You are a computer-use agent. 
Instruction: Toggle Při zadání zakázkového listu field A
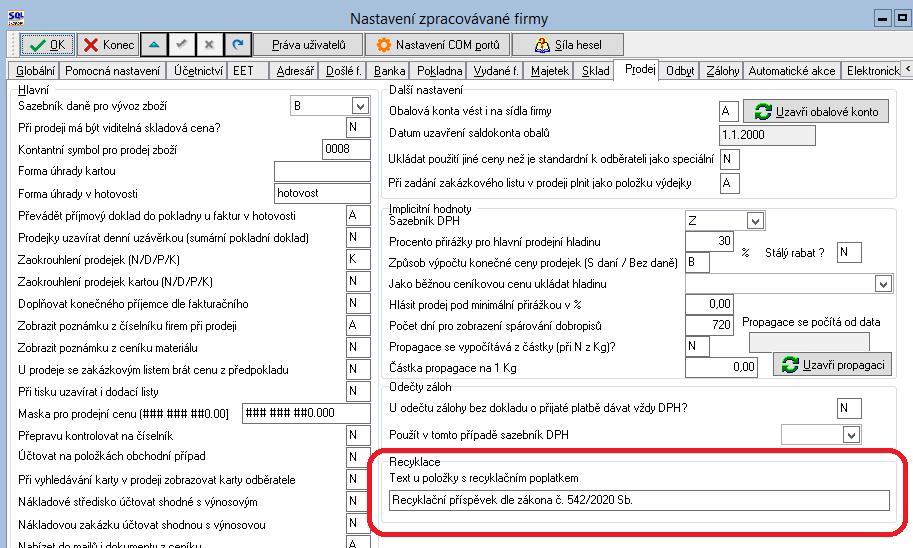(x=730, y=183)
